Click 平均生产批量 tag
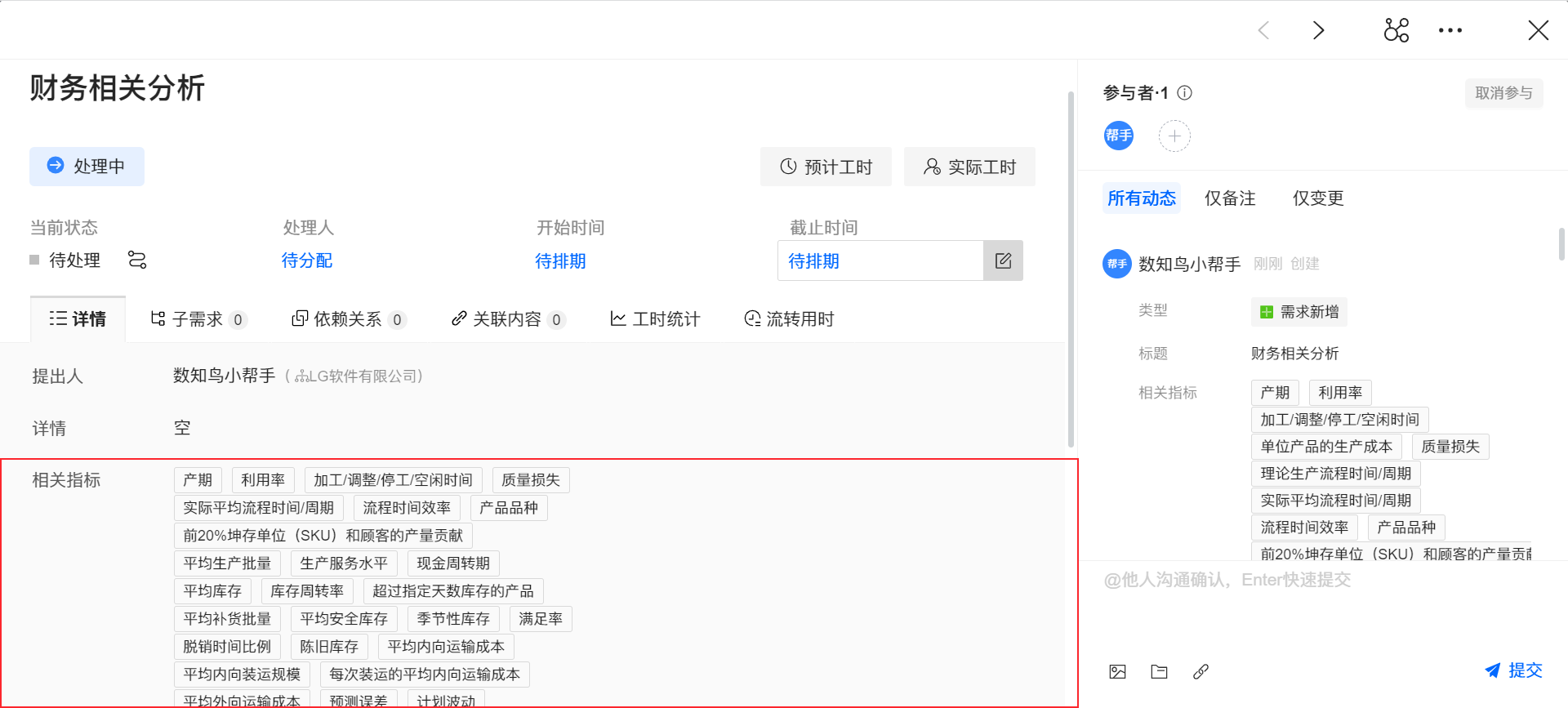The width and height of the screenshot is (1568, 708). (x=227, y=563)
